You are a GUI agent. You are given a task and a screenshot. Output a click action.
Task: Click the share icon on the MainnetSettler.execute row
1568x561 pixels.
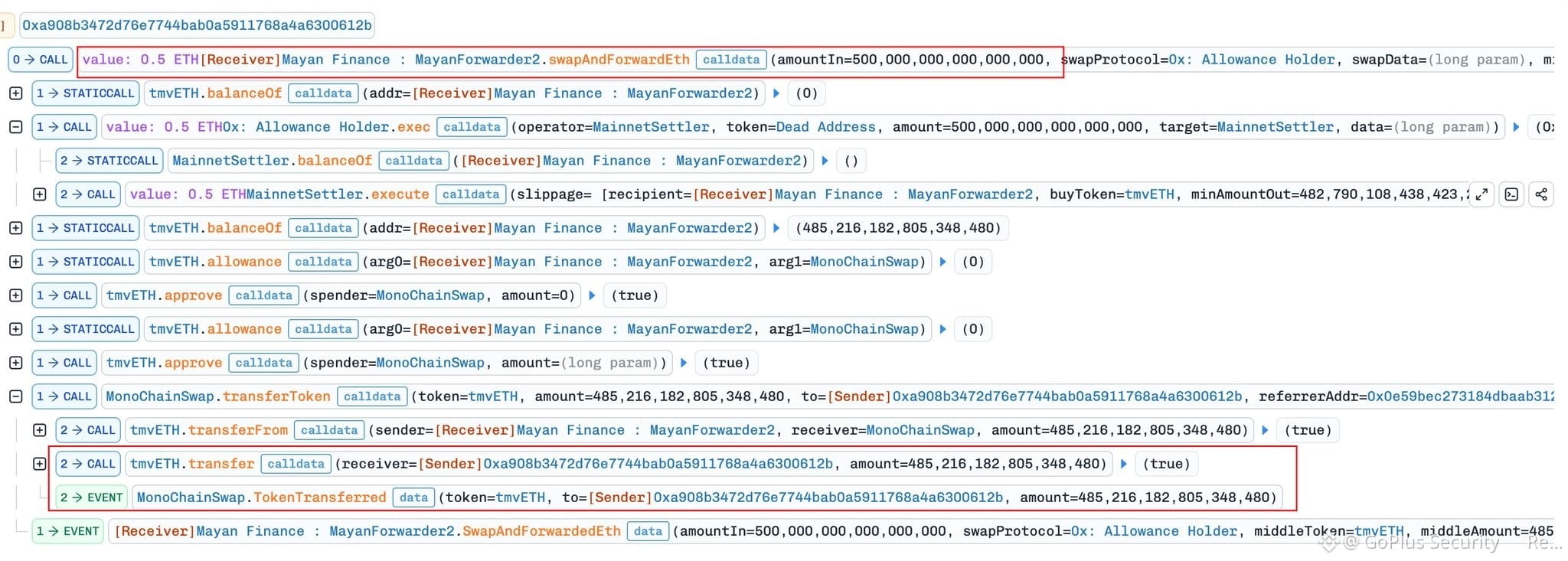1540,194
